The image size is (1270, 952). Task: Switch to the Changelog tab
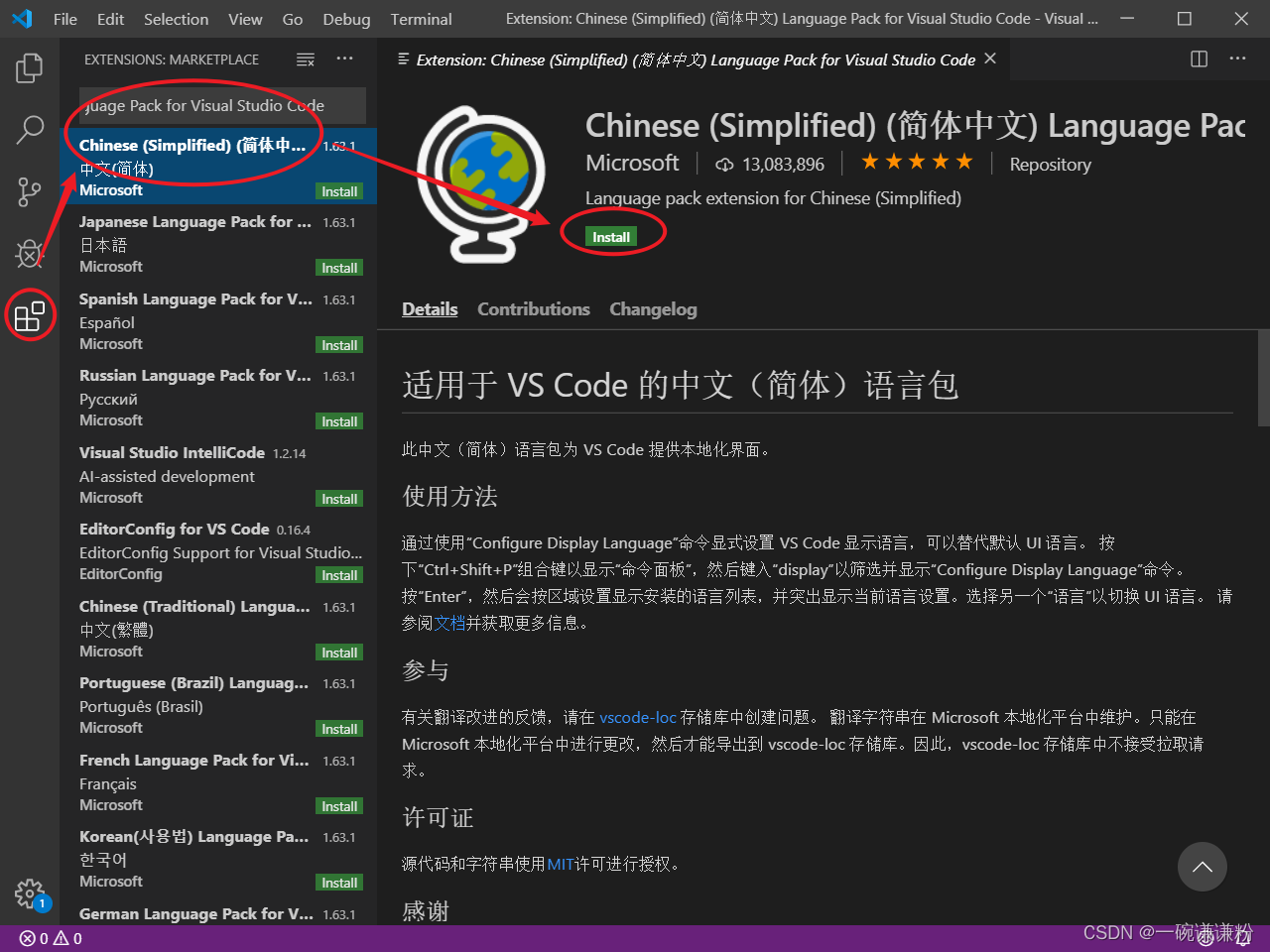coord(653,308)
